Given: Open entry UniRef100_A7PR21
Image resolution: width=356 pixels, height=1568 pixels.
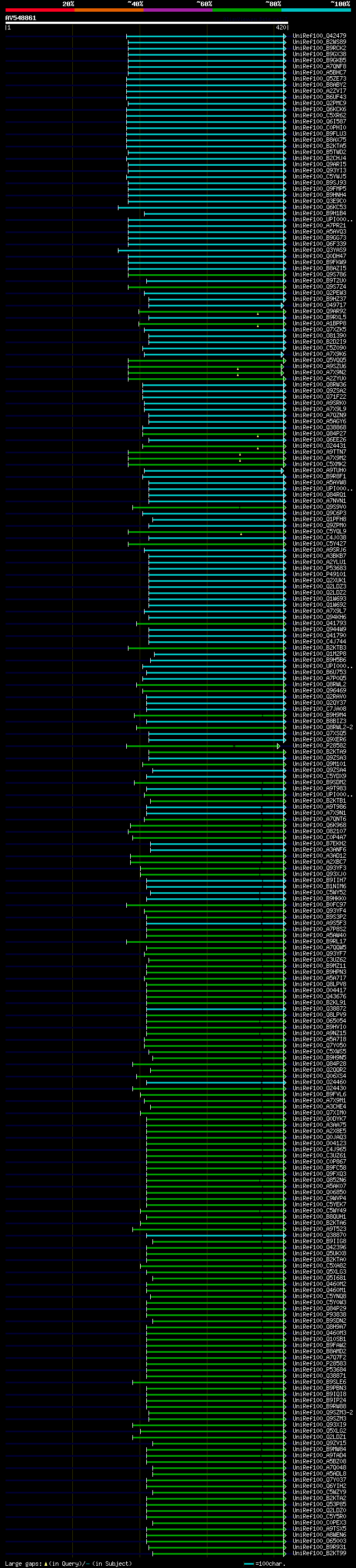Looking at the screenshot, I should point(319,226).
